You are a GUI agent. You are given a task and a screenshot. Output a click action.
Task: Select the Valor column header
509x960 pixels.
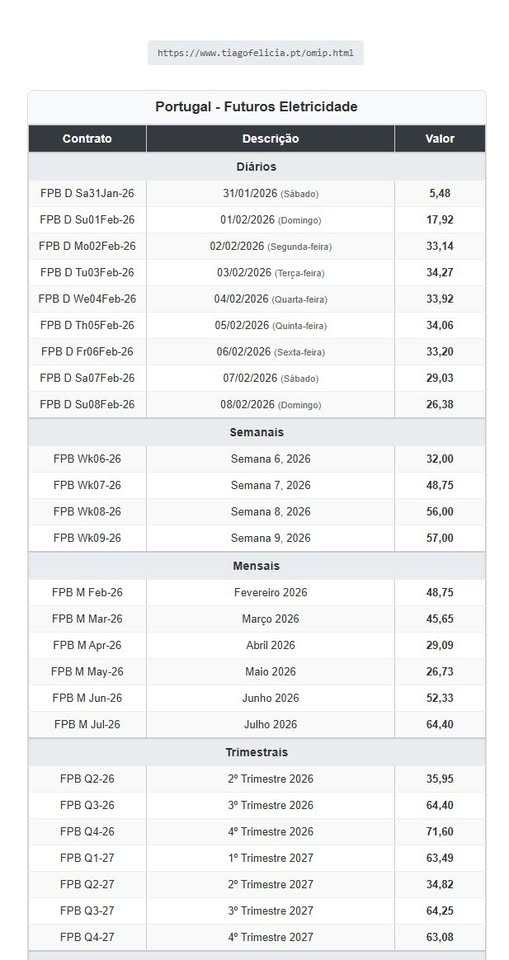pyautogui.click(x=440, y=139)
